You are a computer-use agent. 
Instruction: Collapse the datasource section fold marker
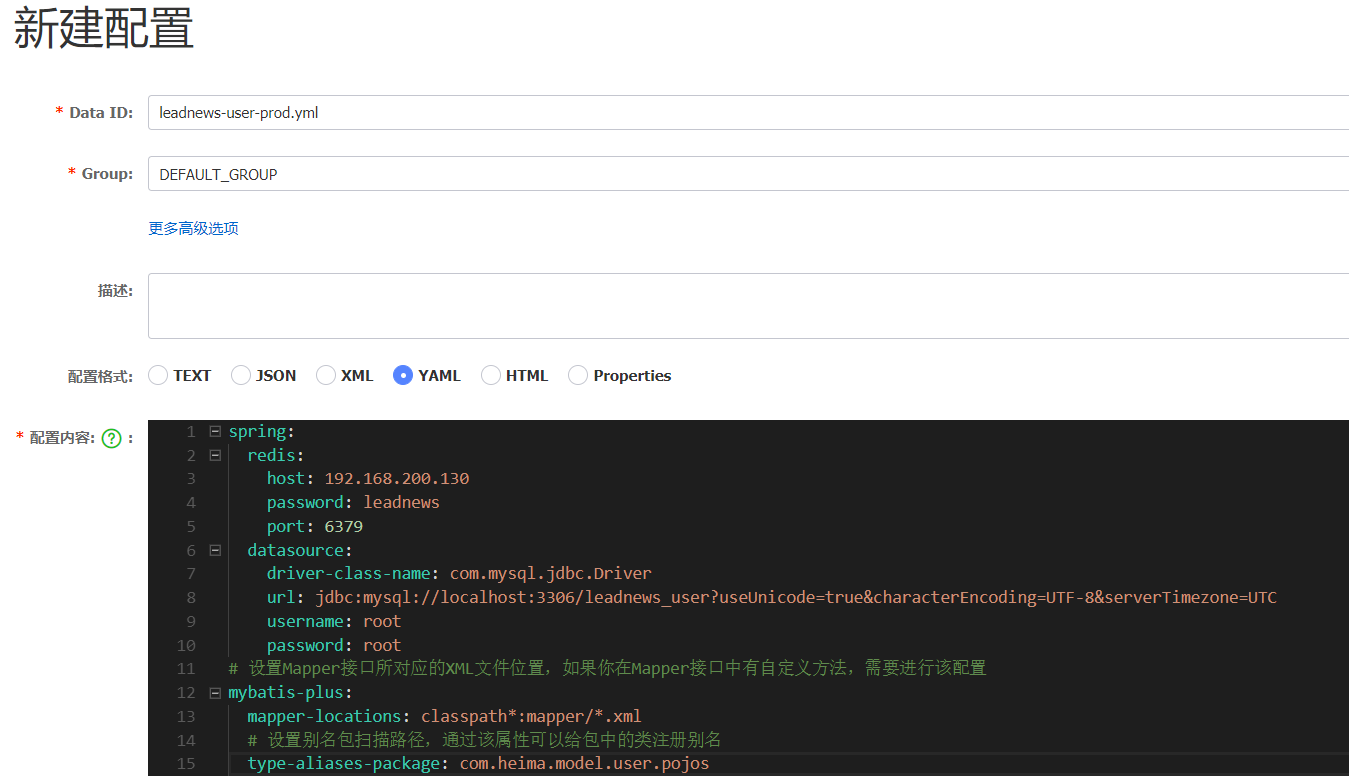pyautogui.click(x=215, y=550)
